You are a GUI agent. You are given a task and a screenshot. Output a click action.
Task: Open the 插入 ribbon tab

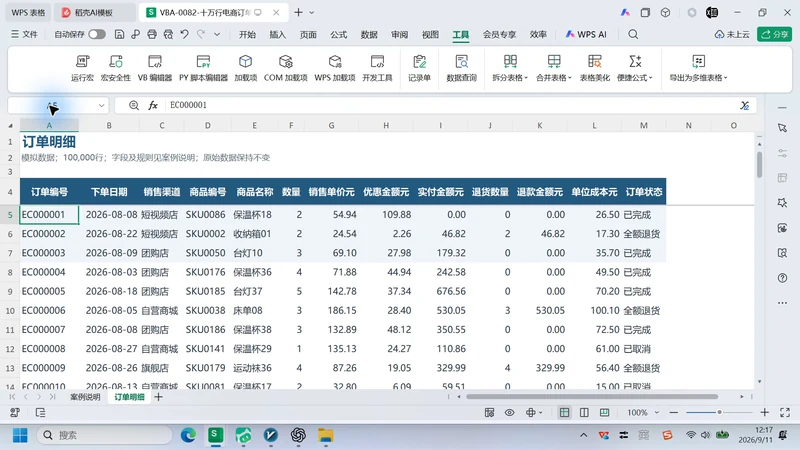(x=278, y=34)
